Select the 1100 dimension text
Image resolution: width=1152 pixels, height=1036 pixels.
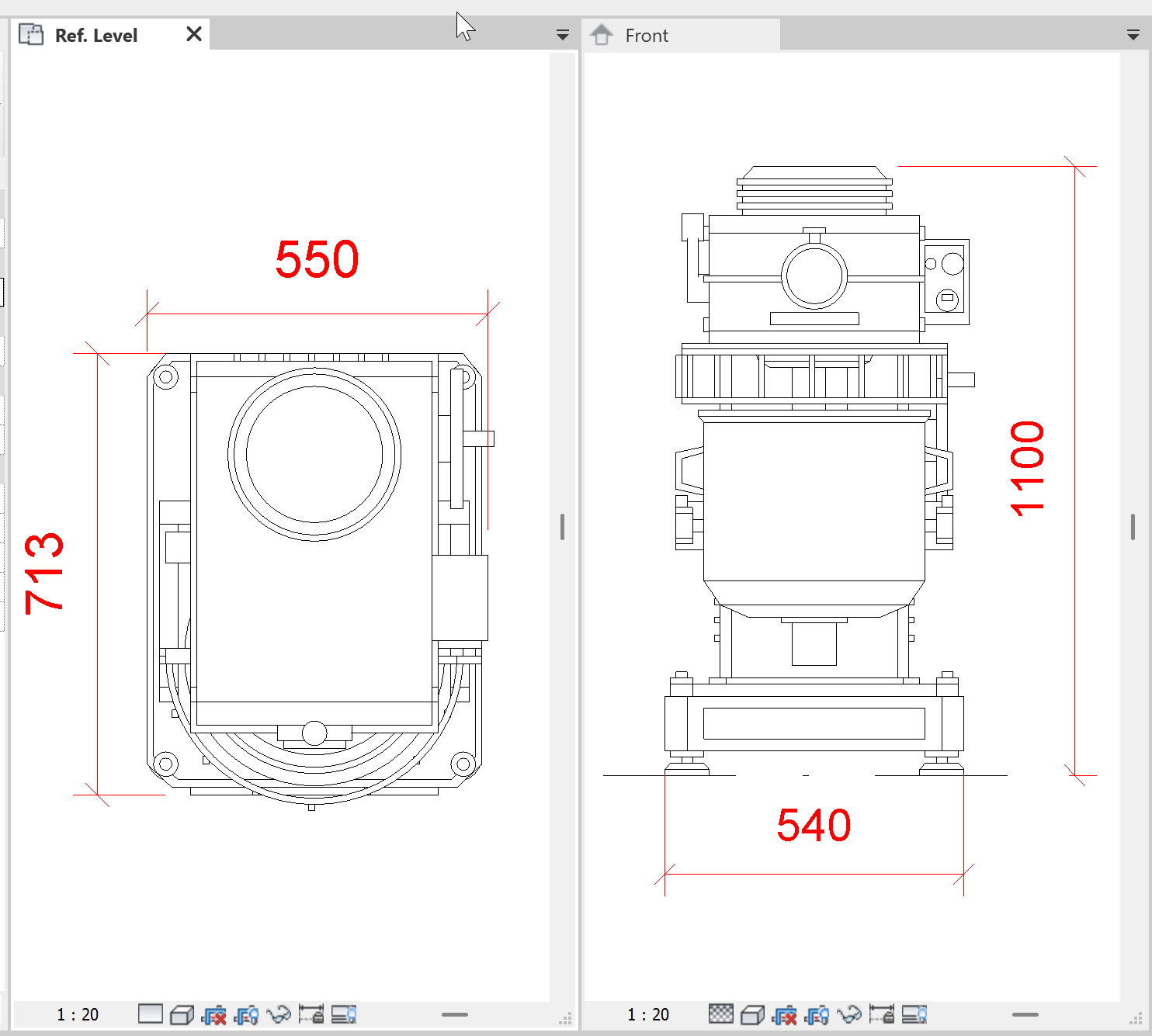(x=1027, y=469)
